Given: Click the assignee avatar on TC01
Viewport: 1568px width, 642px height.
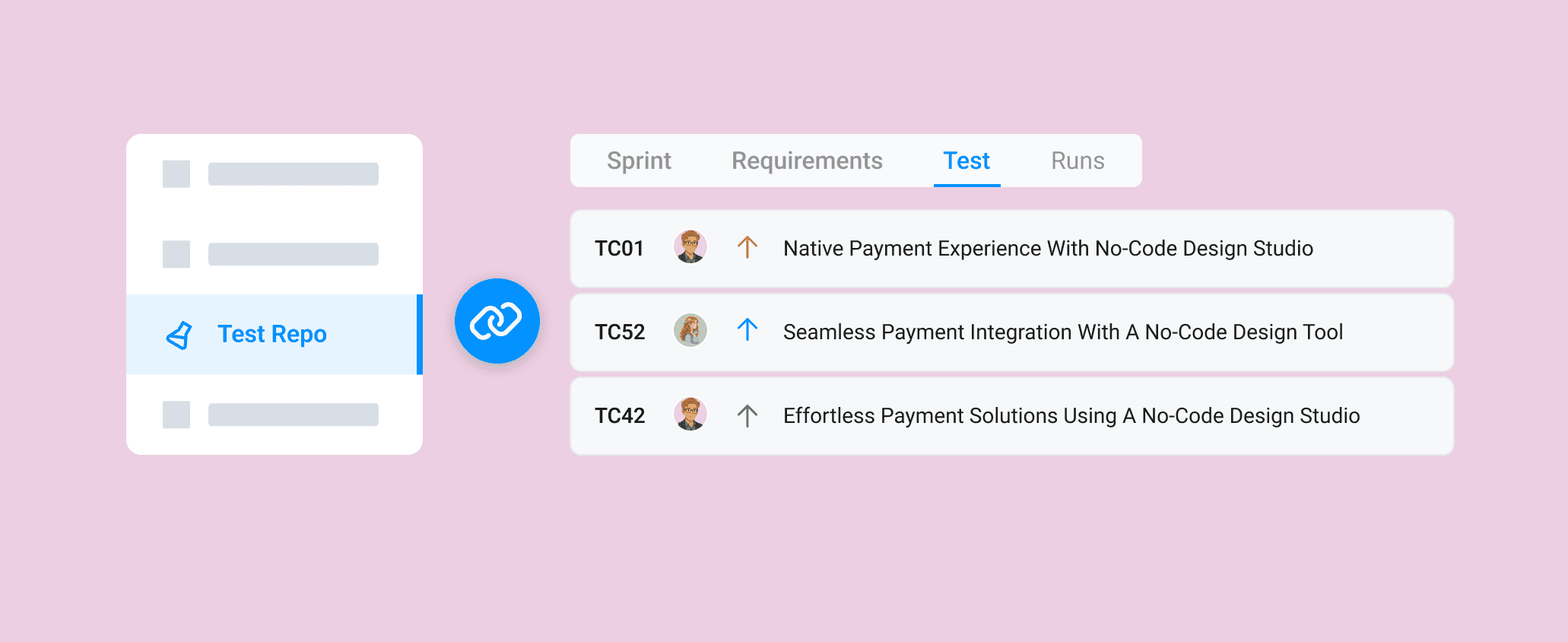Looking at the screenshot, I should tap(690, 247).
